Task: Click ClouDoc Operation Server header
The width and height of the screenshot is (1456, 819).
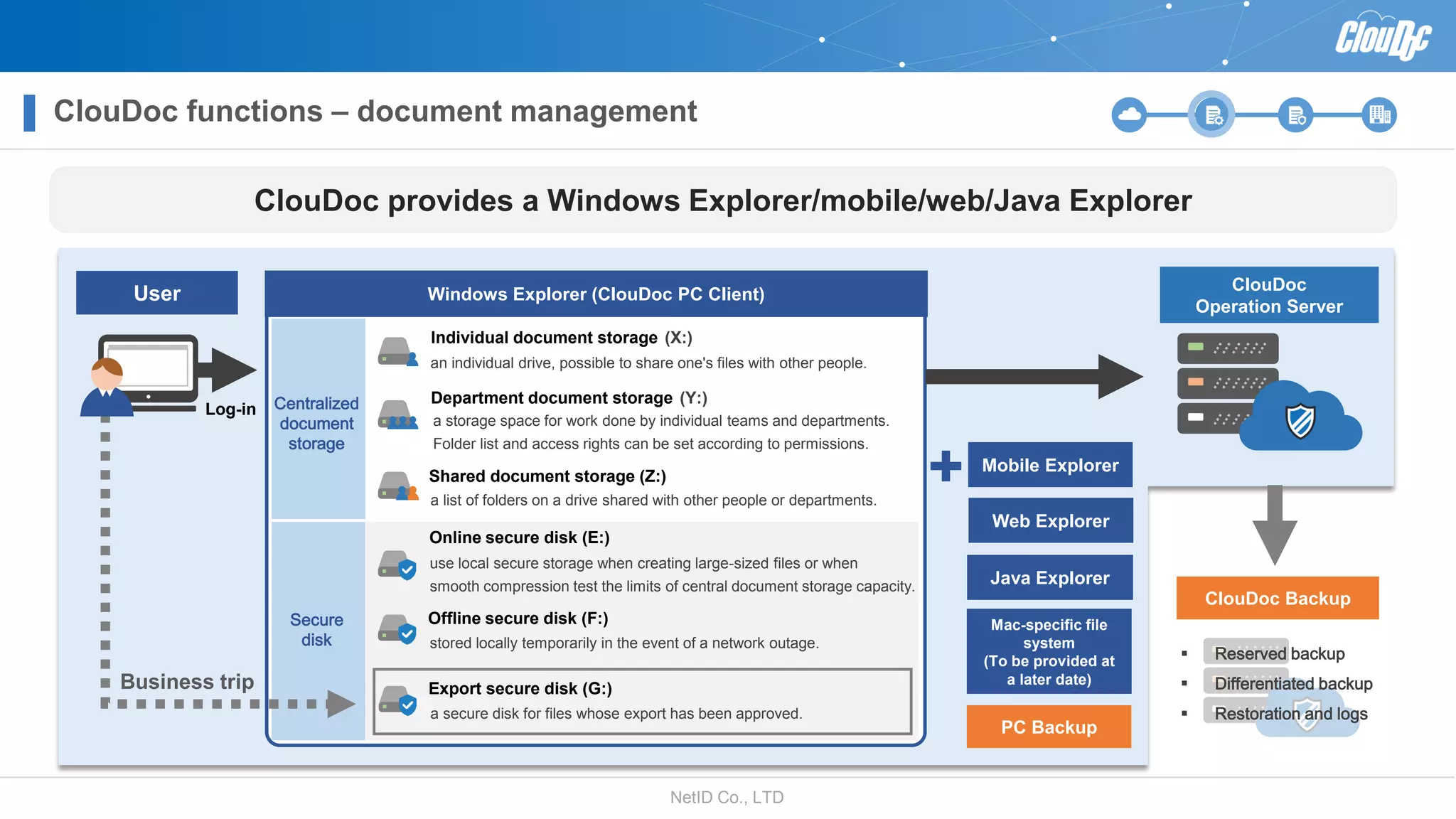Action: pos(1269,295)
